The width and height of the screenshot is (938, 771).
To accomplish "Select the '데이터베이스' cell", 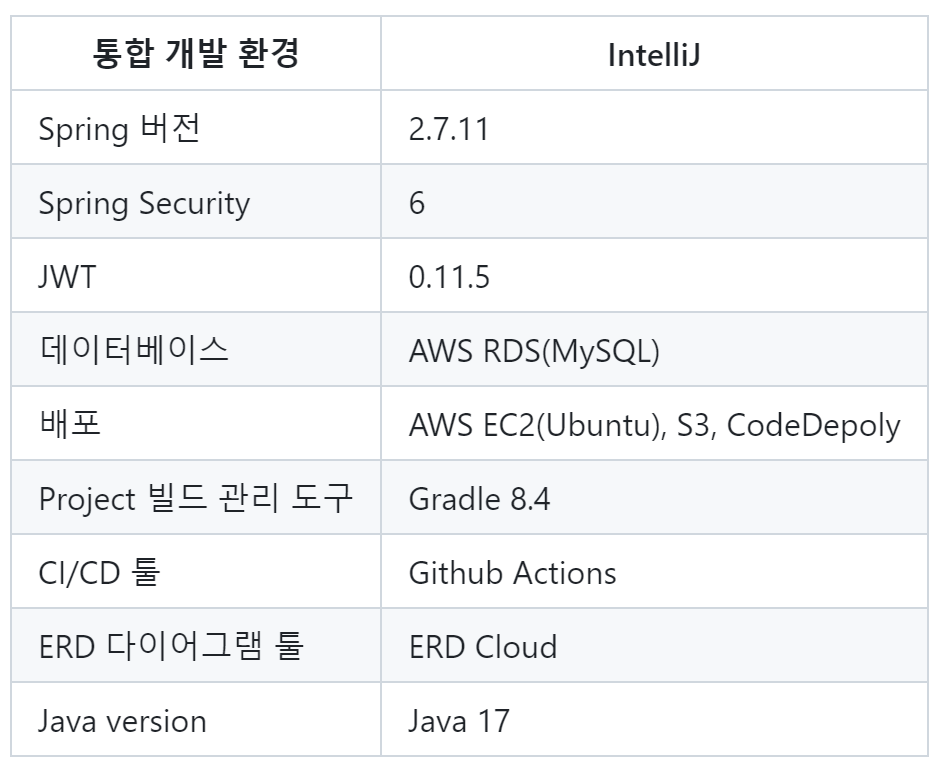I will (196, 349).
